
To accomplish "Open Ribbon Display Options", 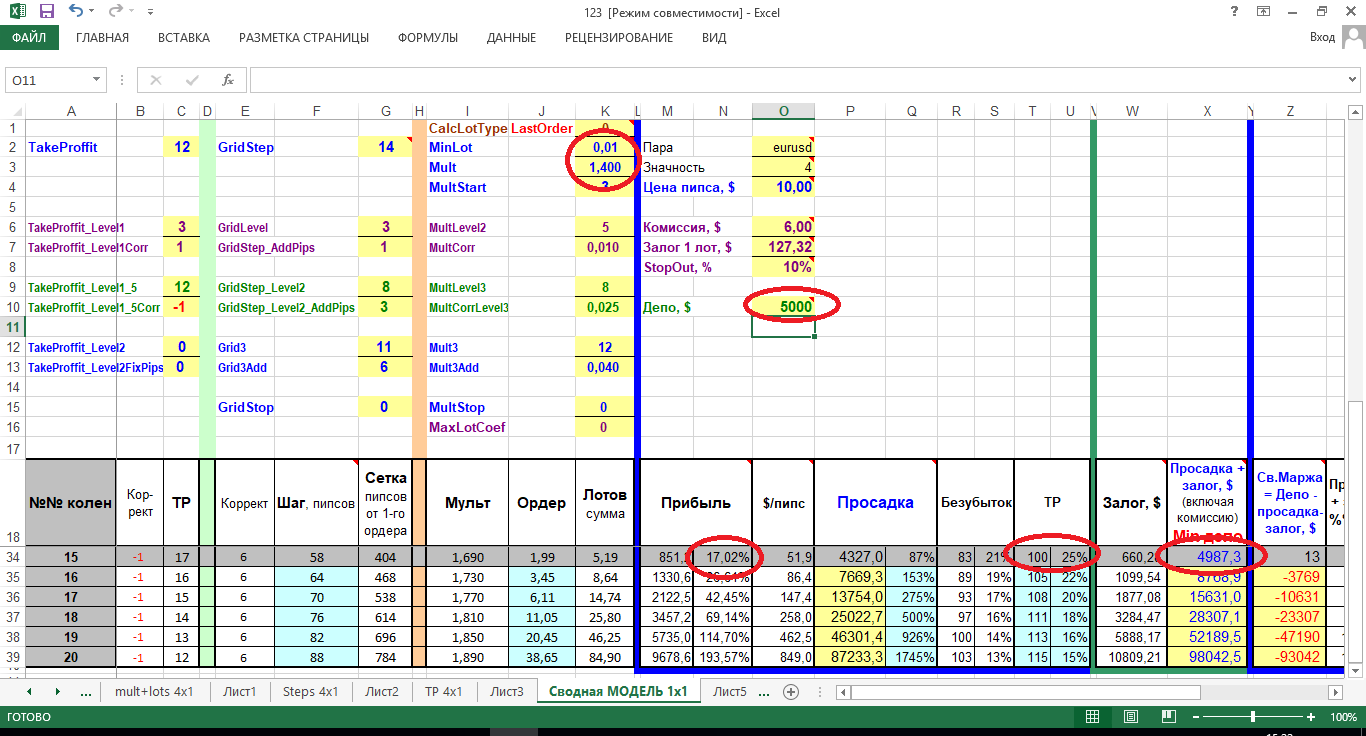I will (x=1263, y=12).
